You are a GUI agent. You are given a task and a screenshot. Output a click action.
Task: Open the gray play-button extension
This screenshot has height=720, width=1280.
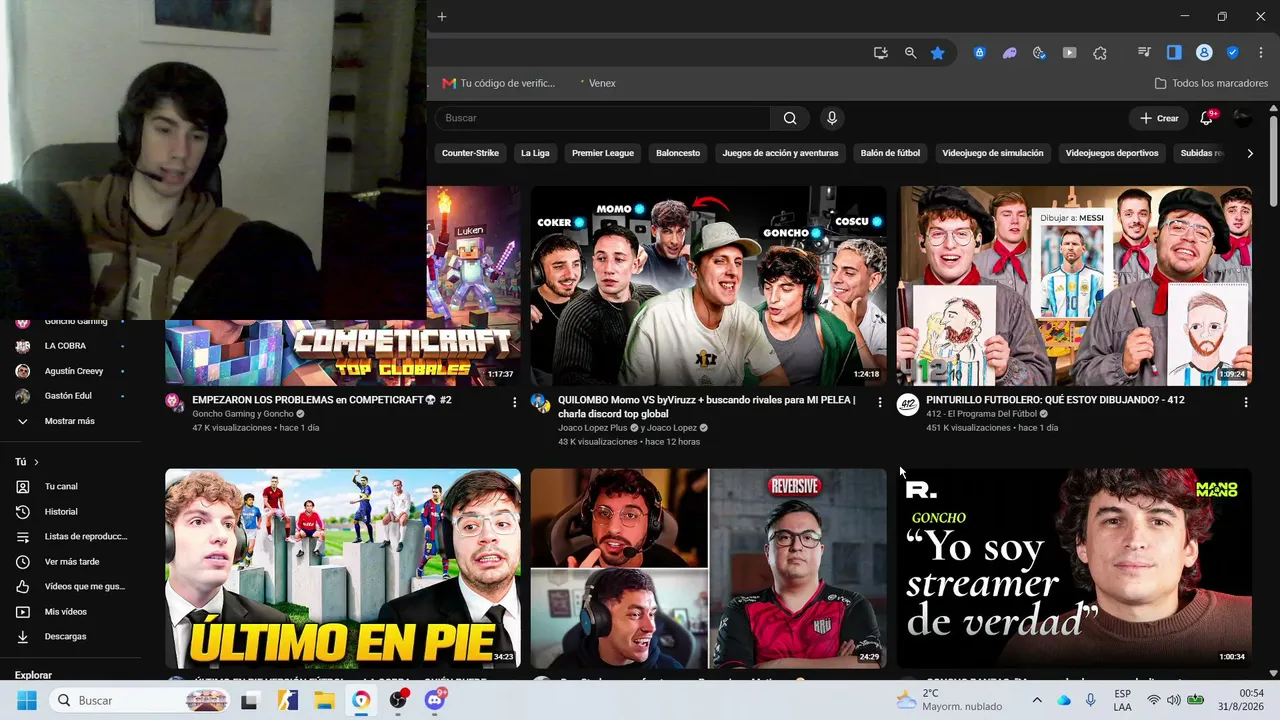(1069, 53)
